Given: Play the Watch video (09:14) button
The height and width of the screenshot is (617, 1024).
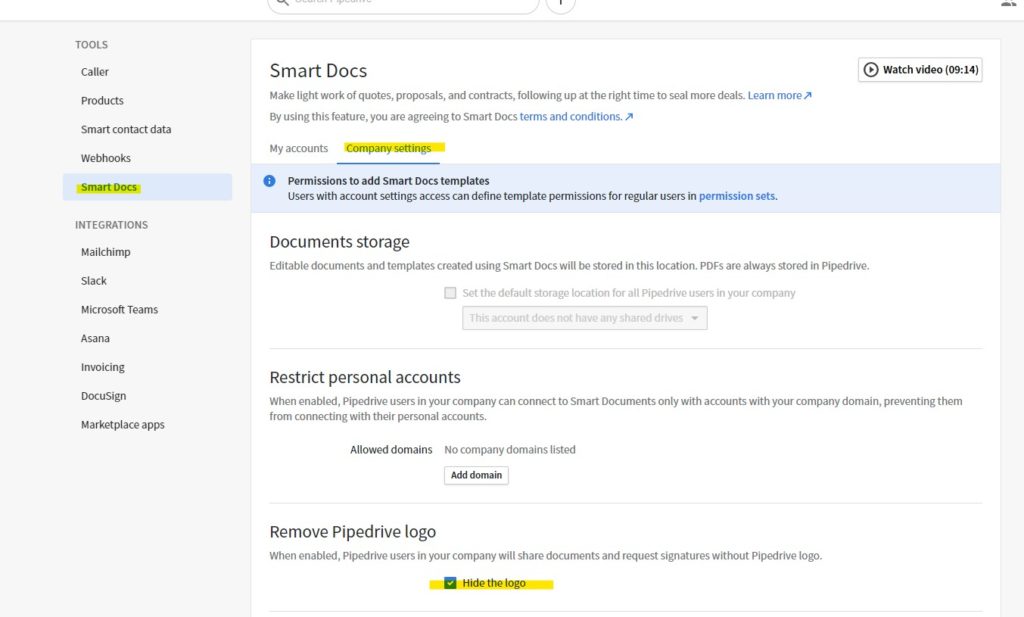Looking at the screenshot, I should pyautogui.click(x=920, y=70).
